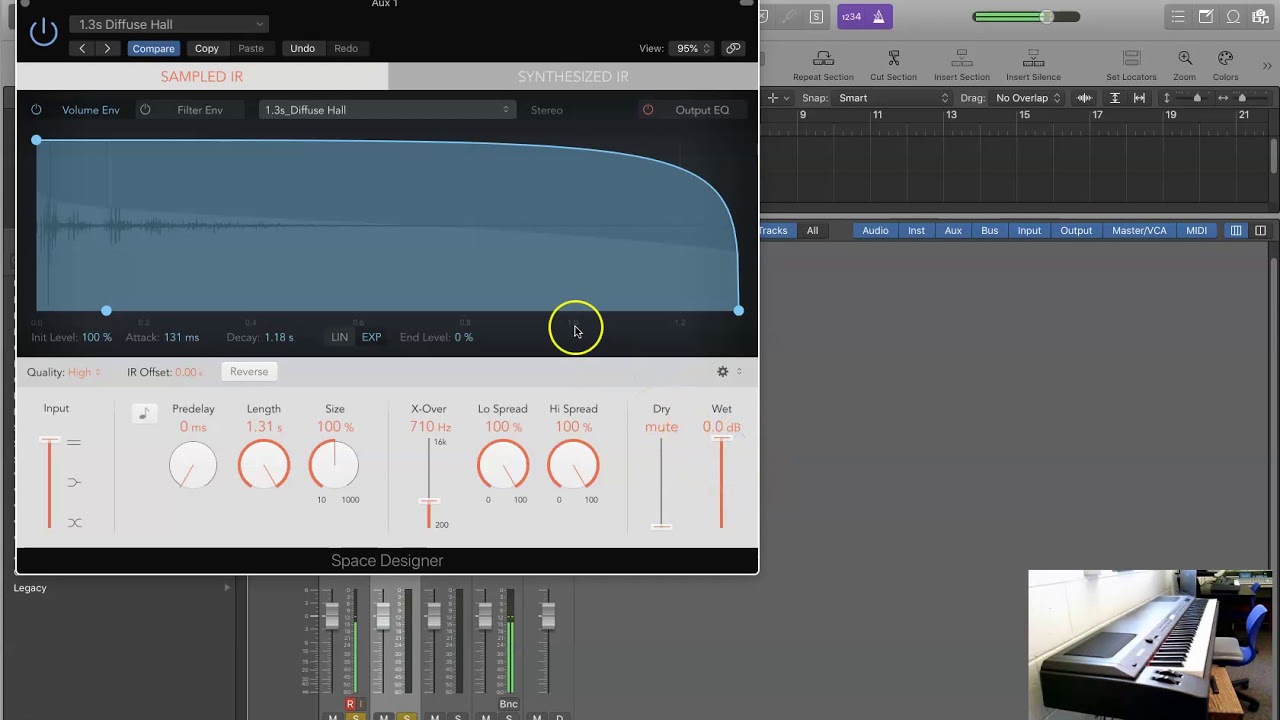Screen dimensions: 1280x720
Task: Click the vertical auto zoom icon
Action: click(1114, 98)
